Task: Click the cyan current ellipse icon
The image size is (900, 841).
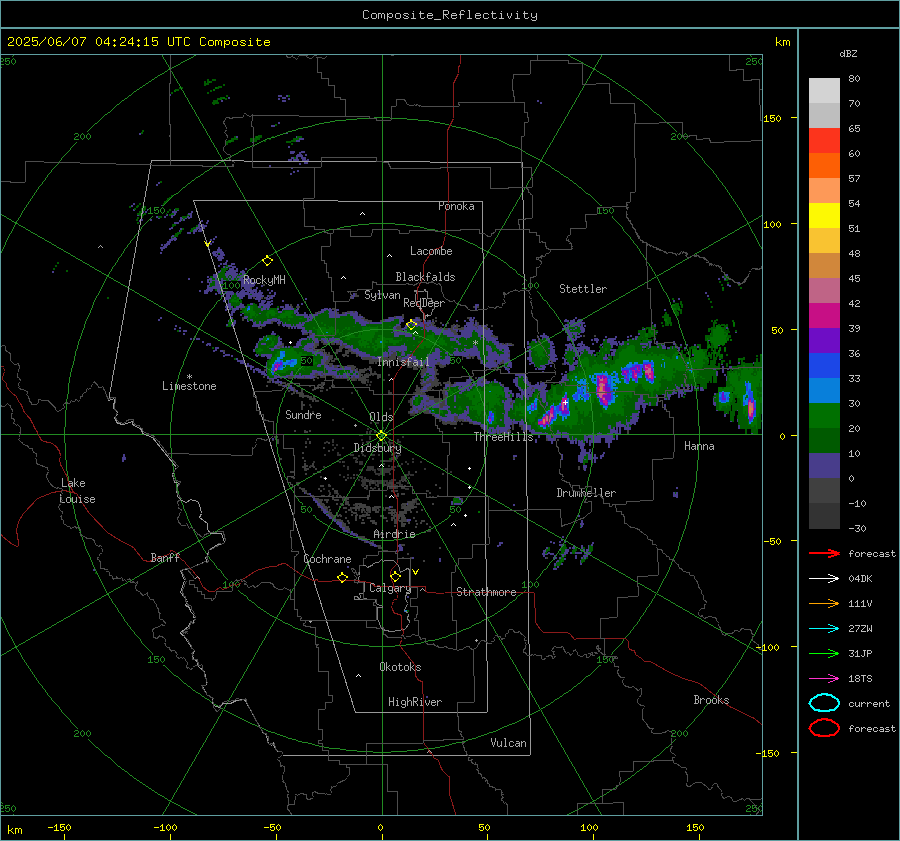Action: 824,703
